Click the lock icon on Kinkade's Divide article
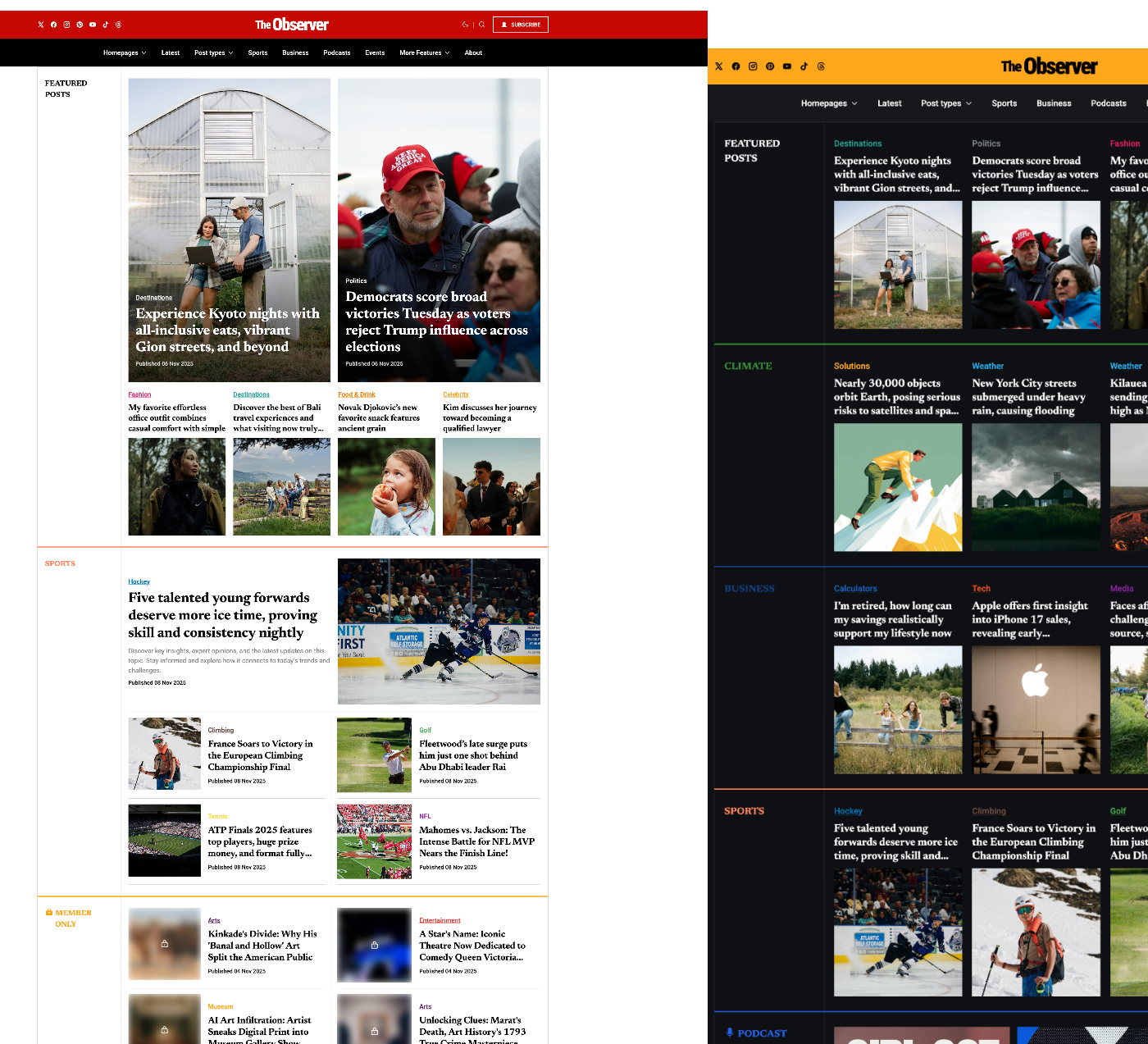This screenshot has width=1148, height=1044. click(x=164, y=944)
